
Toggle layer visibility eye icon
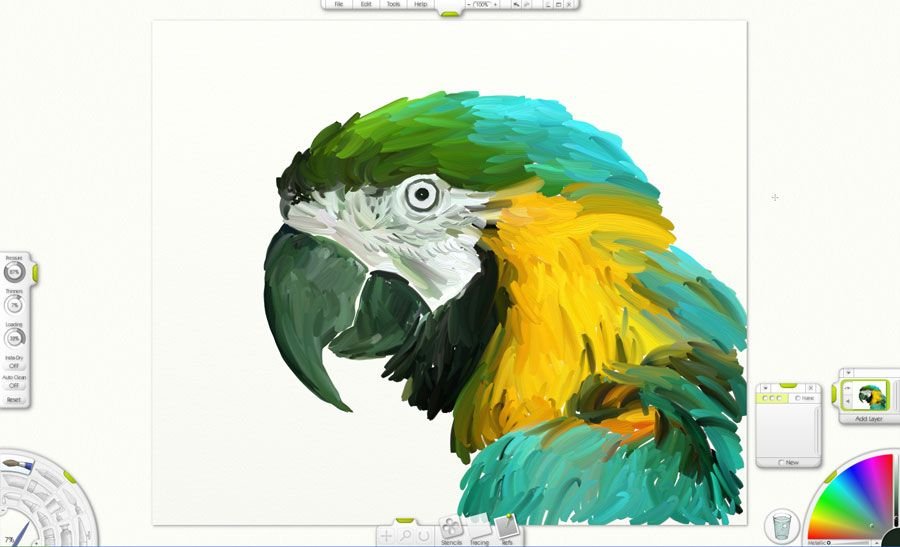pos(847,389)
